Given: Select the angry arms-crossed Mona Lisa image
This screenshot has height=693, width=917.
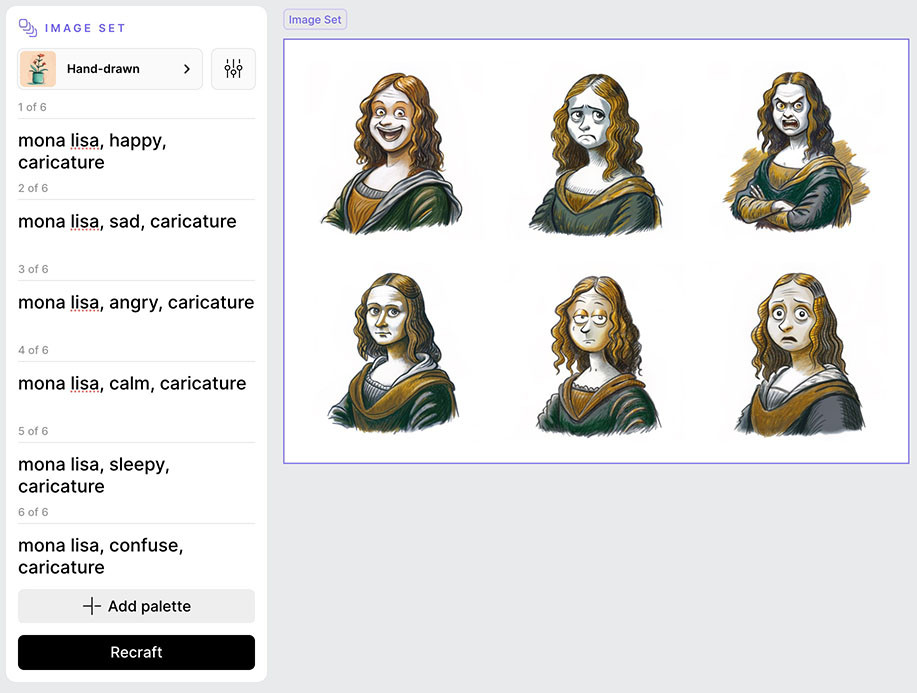Looking at the screenshot, I should 795,151.
